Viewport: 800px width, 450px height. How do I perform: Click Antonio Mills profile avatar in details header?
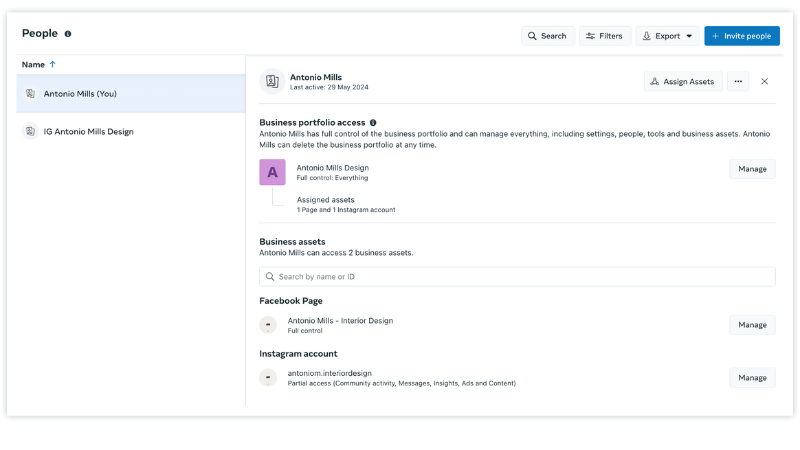pos(272,81)
